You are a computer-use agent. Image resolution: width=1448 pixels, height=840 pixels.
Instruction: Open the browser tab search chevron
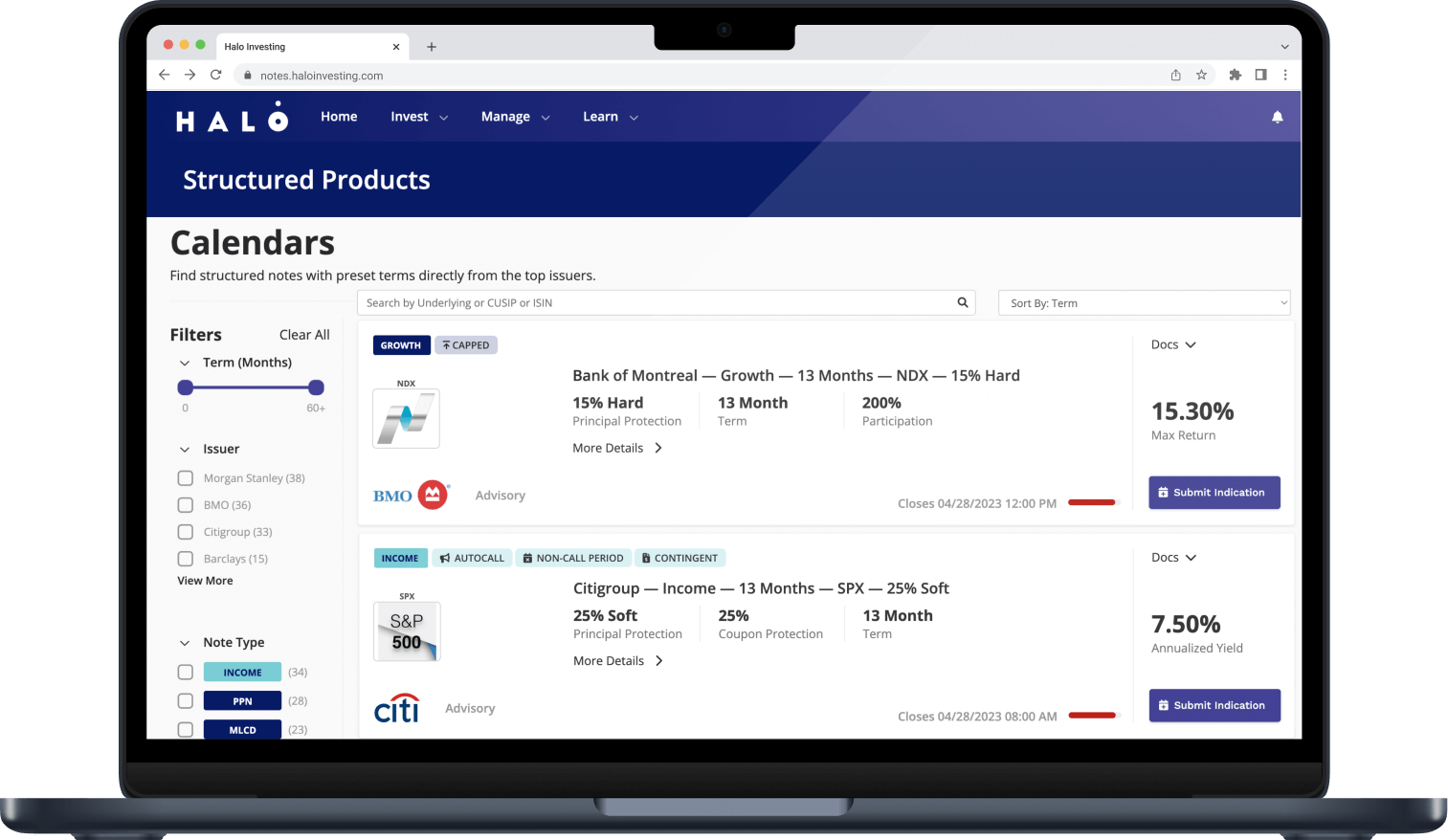click(x=1284, y=47)
